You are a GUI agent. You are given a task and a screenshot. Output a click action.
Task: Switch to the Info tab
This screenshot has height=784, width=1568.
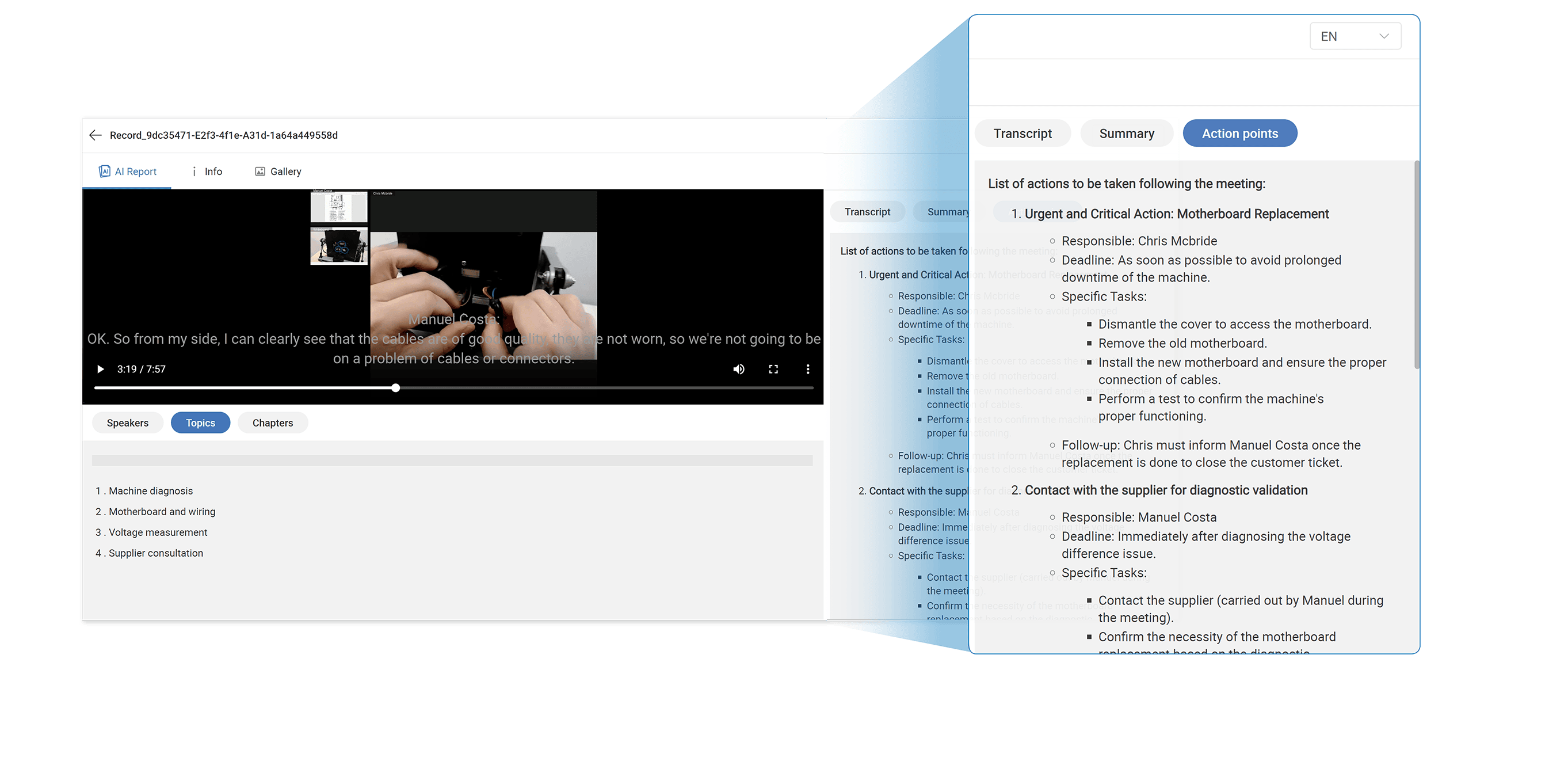(x=207, y=172)
